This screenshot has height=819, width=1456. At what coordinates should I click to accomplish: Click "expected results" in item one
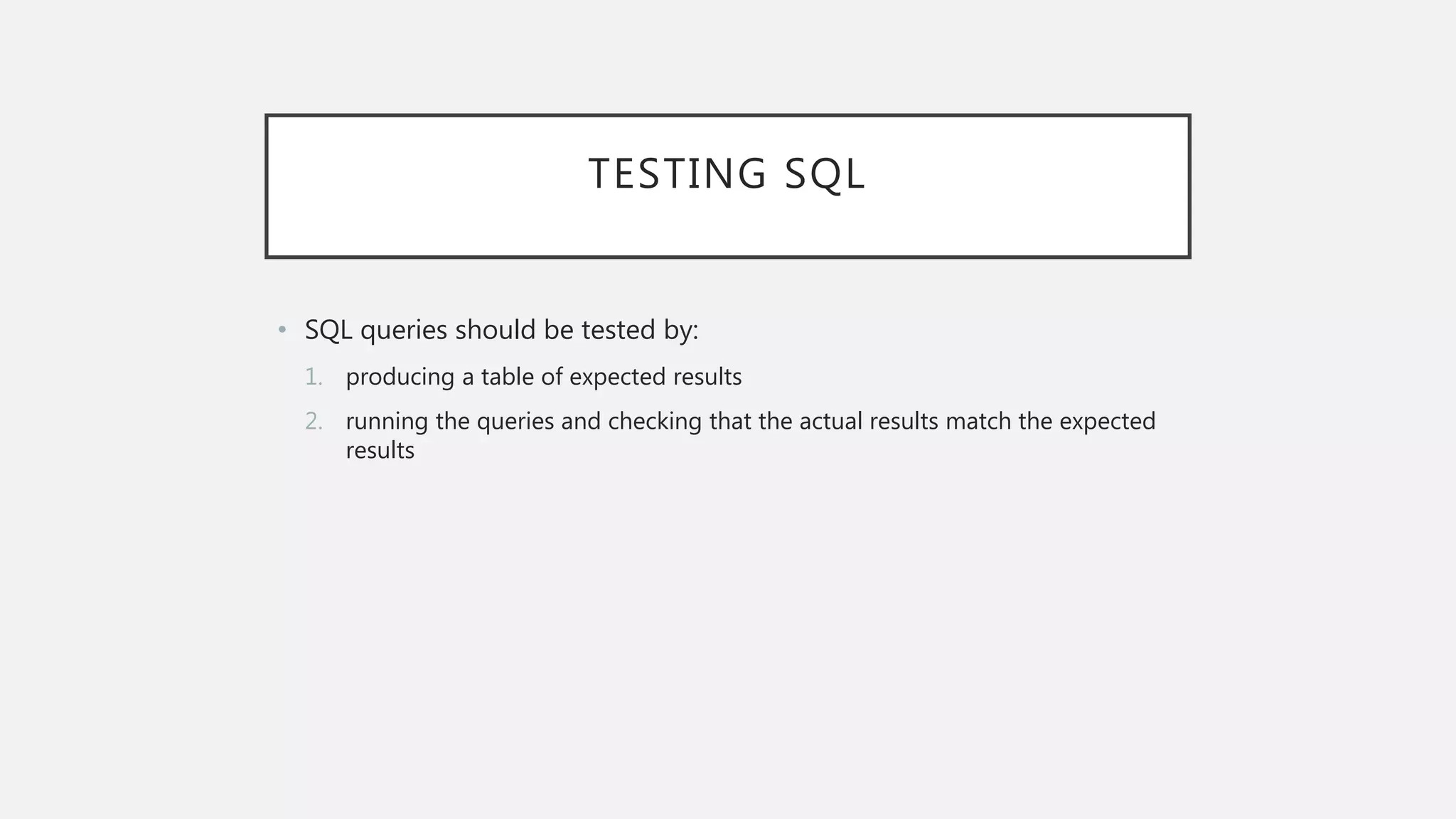655,378
